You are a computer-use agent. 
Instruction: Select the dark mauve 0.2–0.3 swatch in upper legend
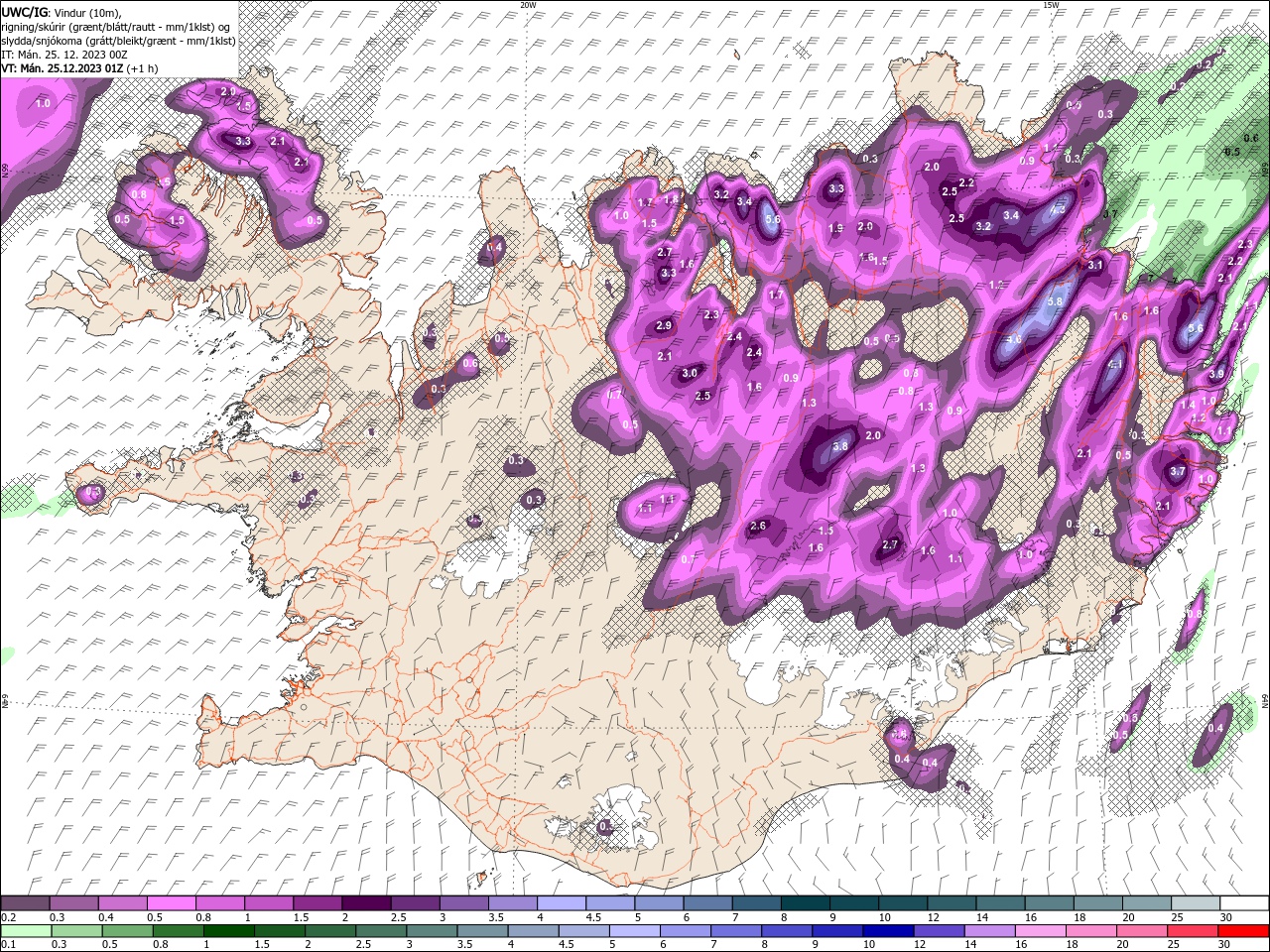coord(25,903)
